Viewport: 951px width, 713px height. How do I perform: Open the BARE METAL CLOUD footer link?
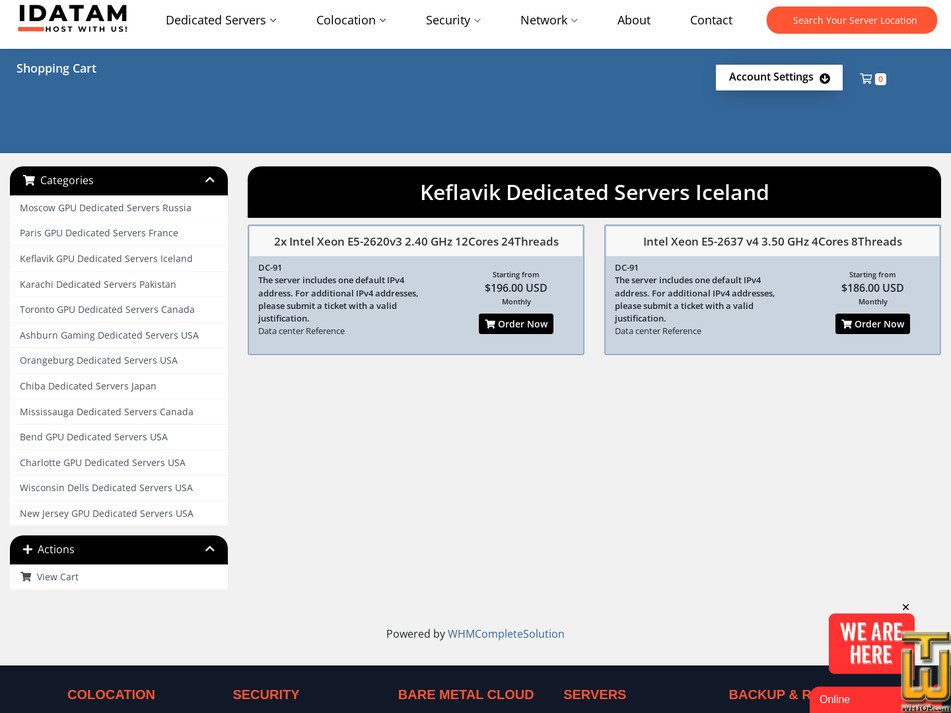click(465, 694)
